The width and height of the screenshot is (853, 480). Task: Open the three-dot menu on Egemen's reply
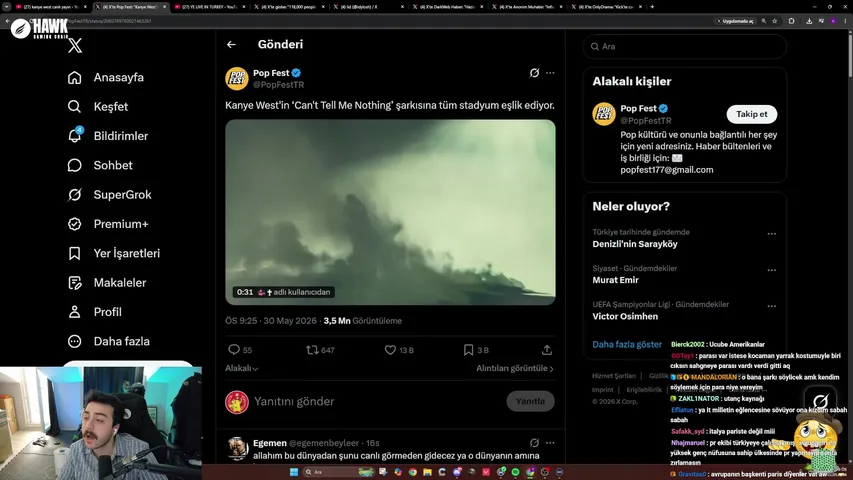(551, 443)
